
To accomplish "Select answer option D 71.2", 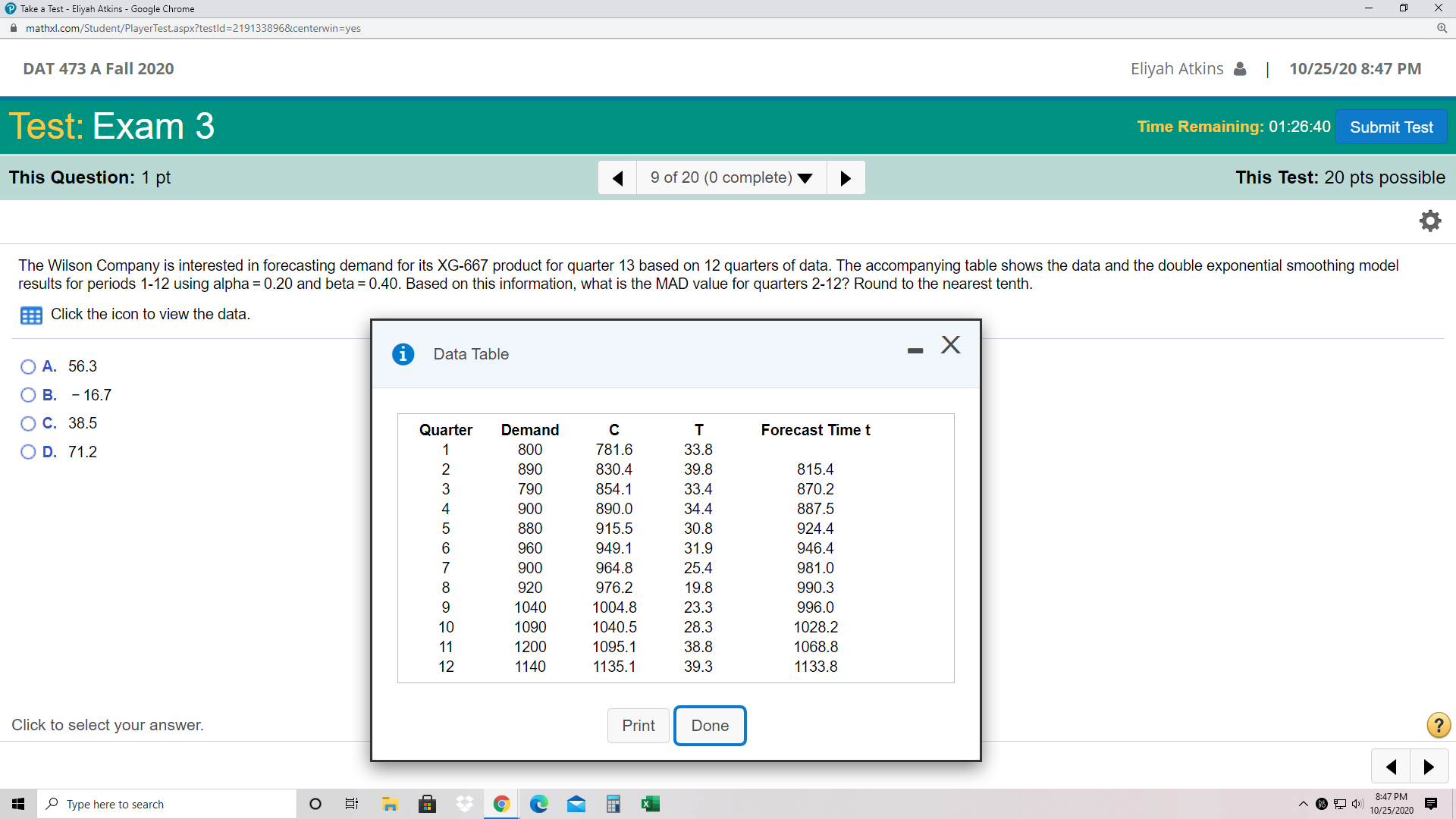I will click(x=28, y=452).
